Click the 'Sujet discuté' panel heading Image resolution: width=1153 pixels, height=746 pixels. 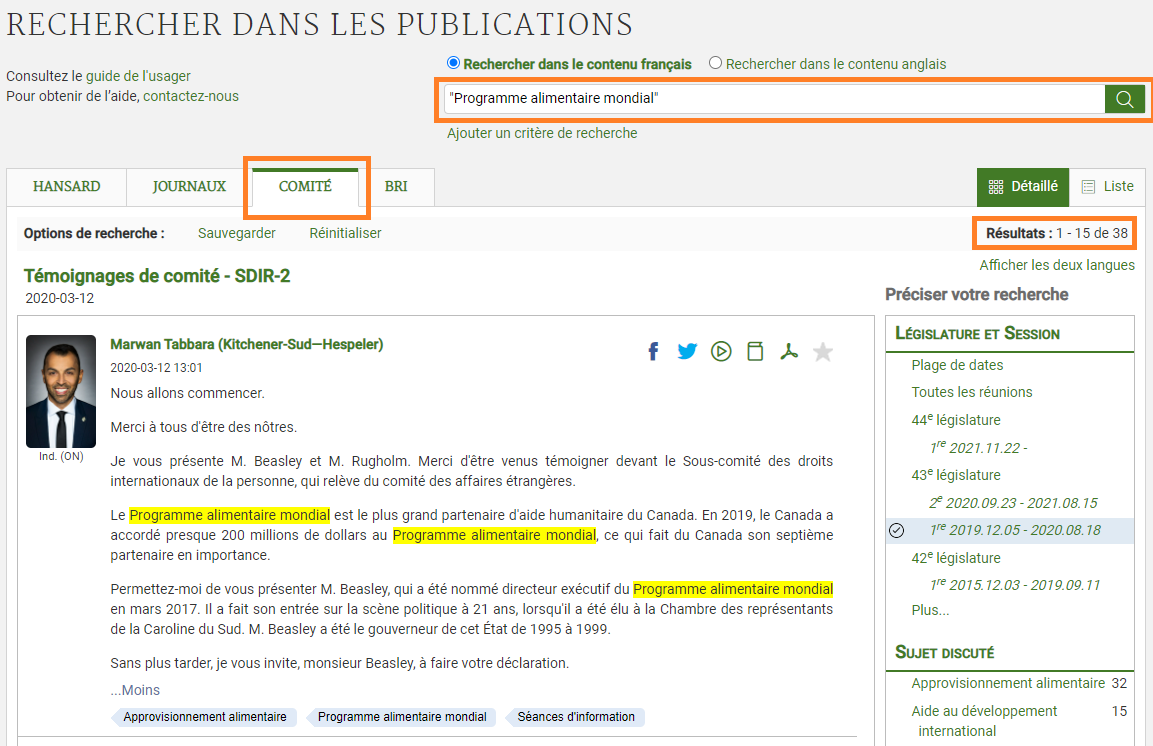[944, 653]
